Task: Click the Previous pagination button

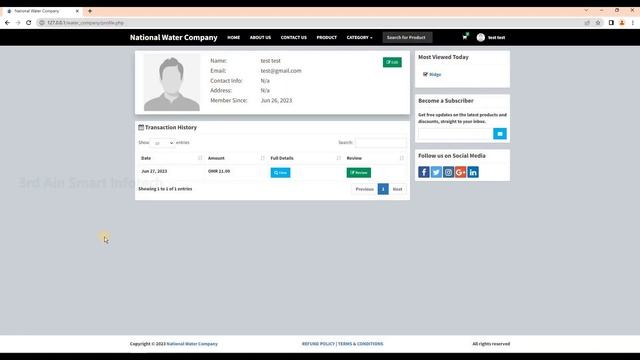Action: point(364,189)
